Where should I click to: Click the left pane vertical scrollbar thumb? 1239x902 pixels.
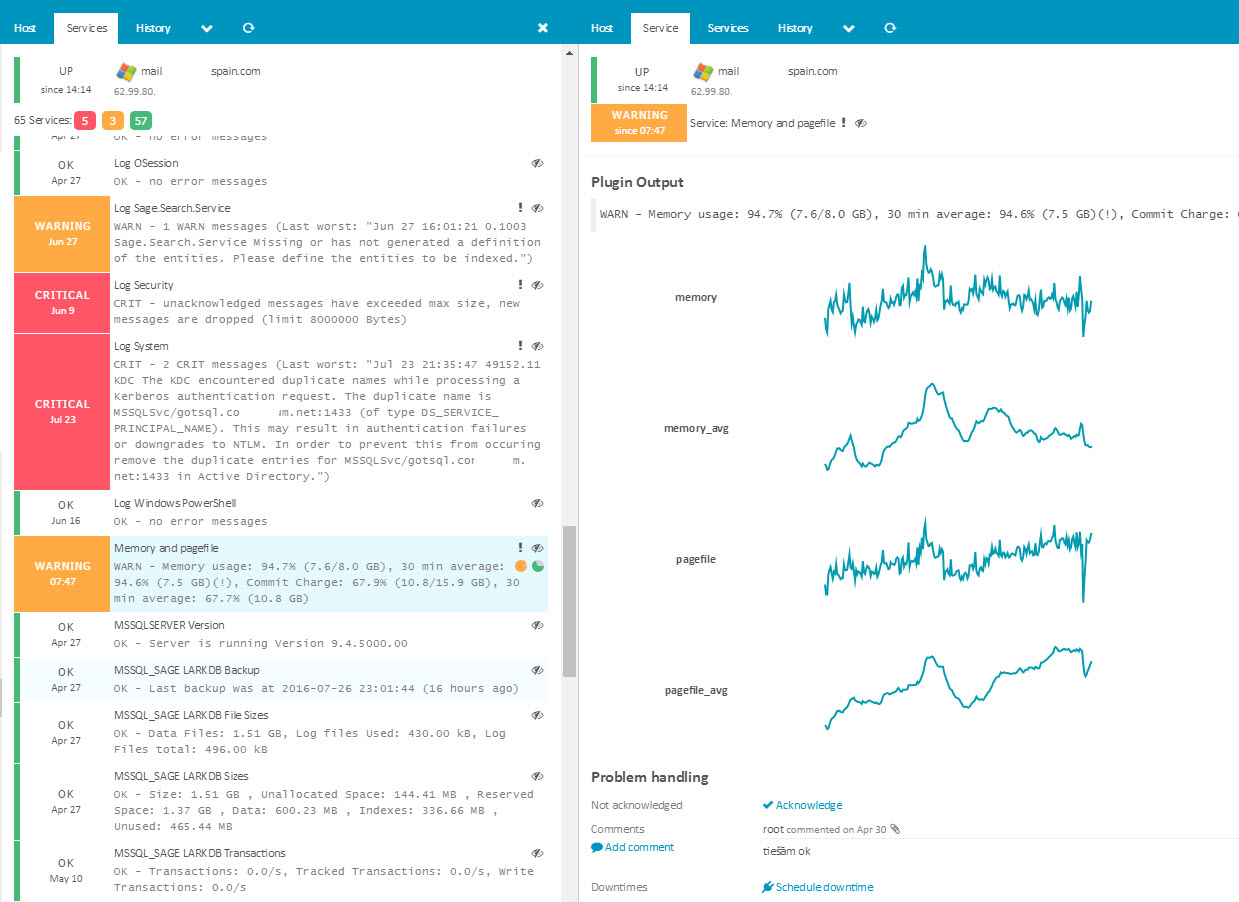(569, 602)
